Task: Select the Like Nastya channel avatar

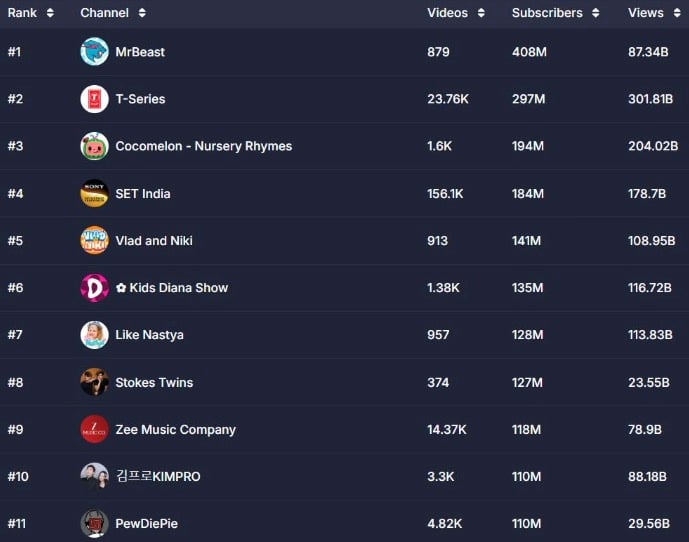Action: click(x=94, y=335)
